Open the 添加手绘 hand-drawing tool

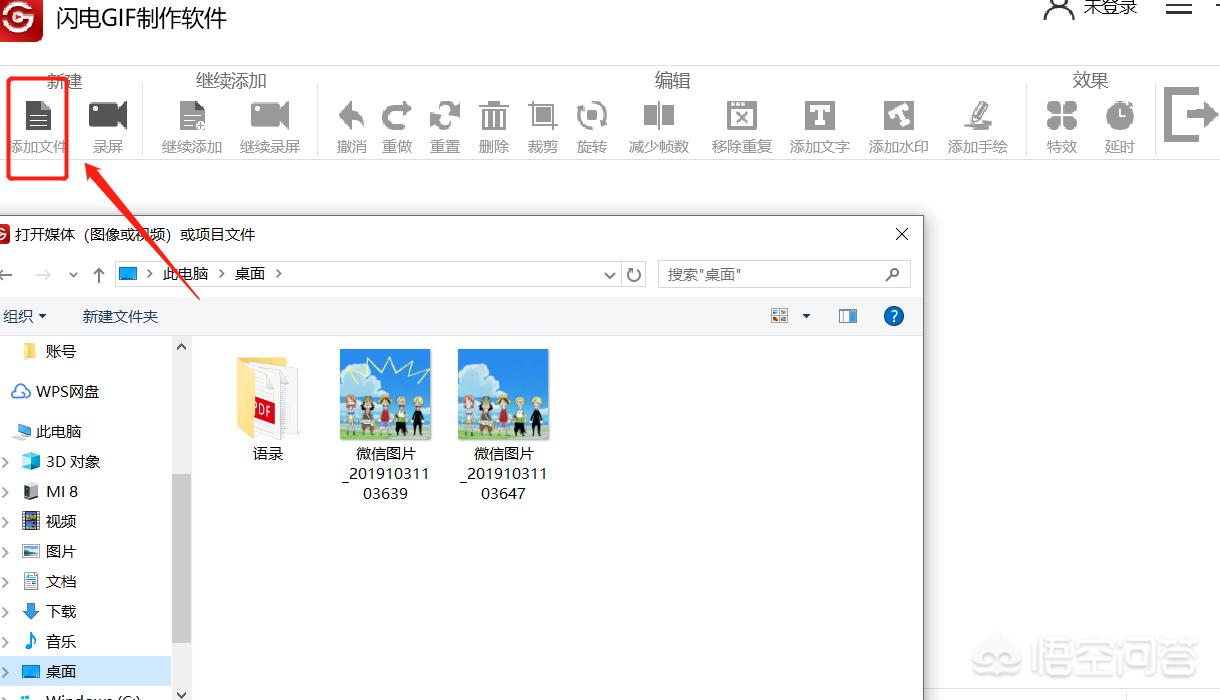tap(977, 117)
